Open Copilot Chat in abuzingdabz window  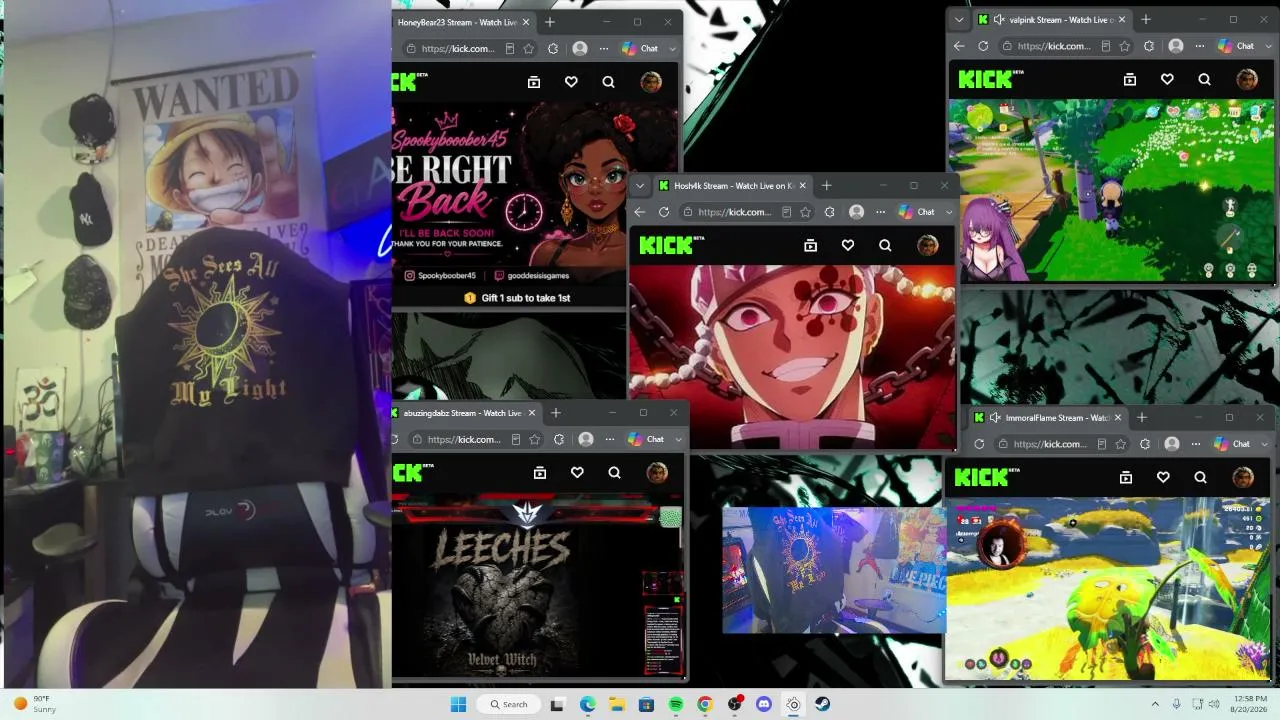[646, 439]
